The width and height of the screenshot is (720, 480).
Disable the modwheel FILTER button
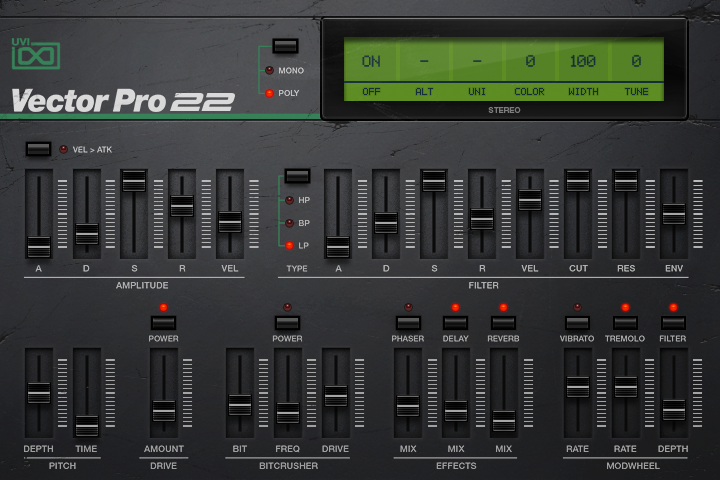673,323
